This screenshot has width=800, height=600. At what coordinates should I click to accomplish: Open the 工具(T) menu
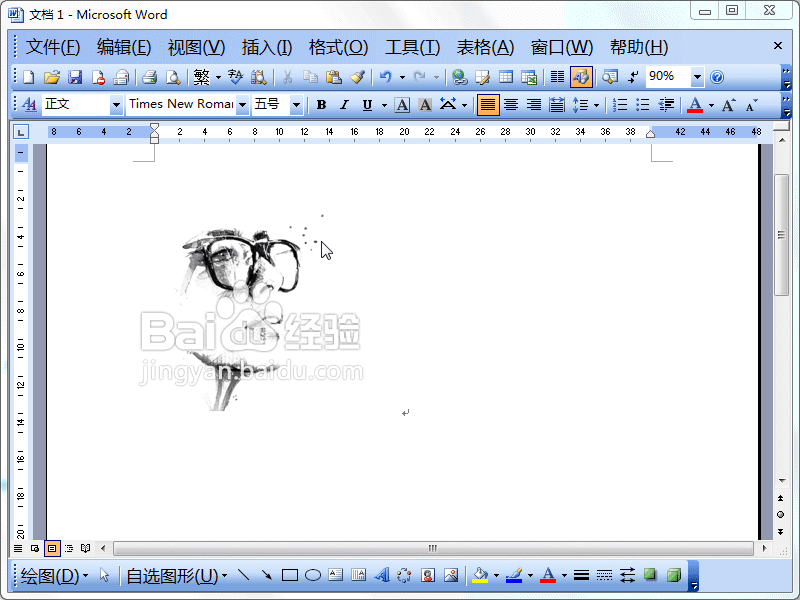(412, 47)
